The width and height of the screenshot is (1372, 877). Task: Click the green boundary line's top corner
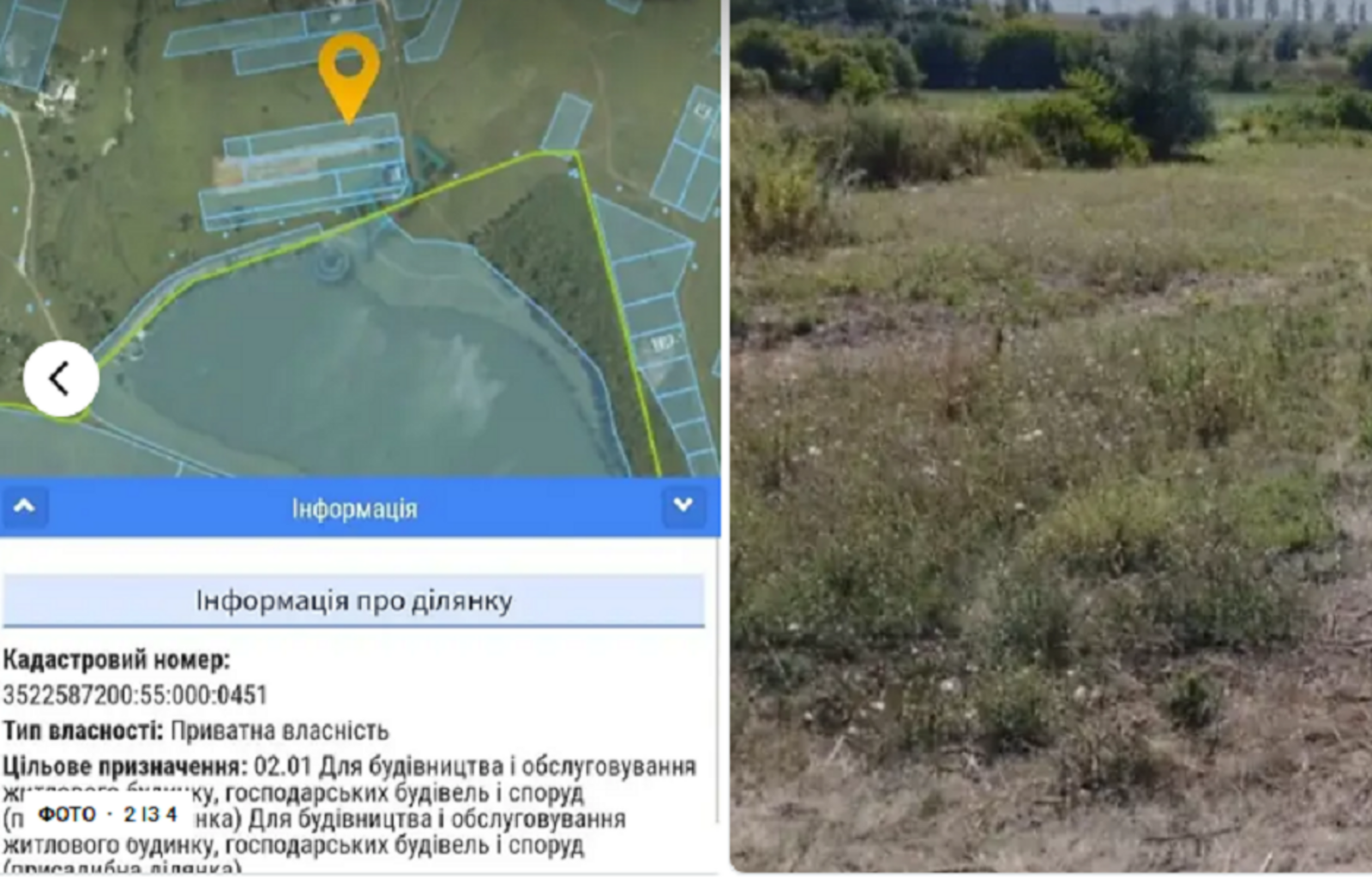574,154
